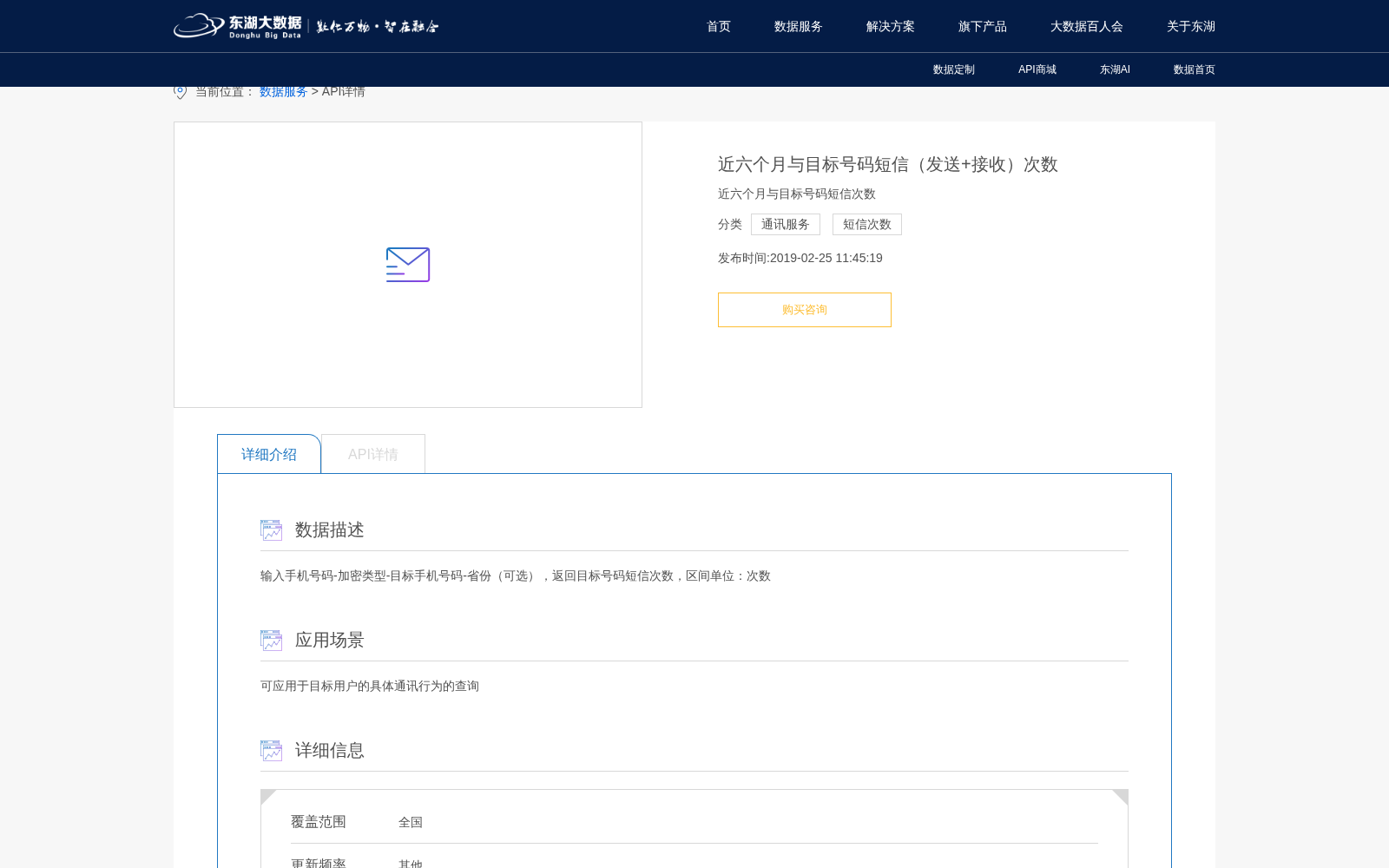Select the 通讯服务 category tag
This screenshot has height=868, width=1389.
(786, 224)
